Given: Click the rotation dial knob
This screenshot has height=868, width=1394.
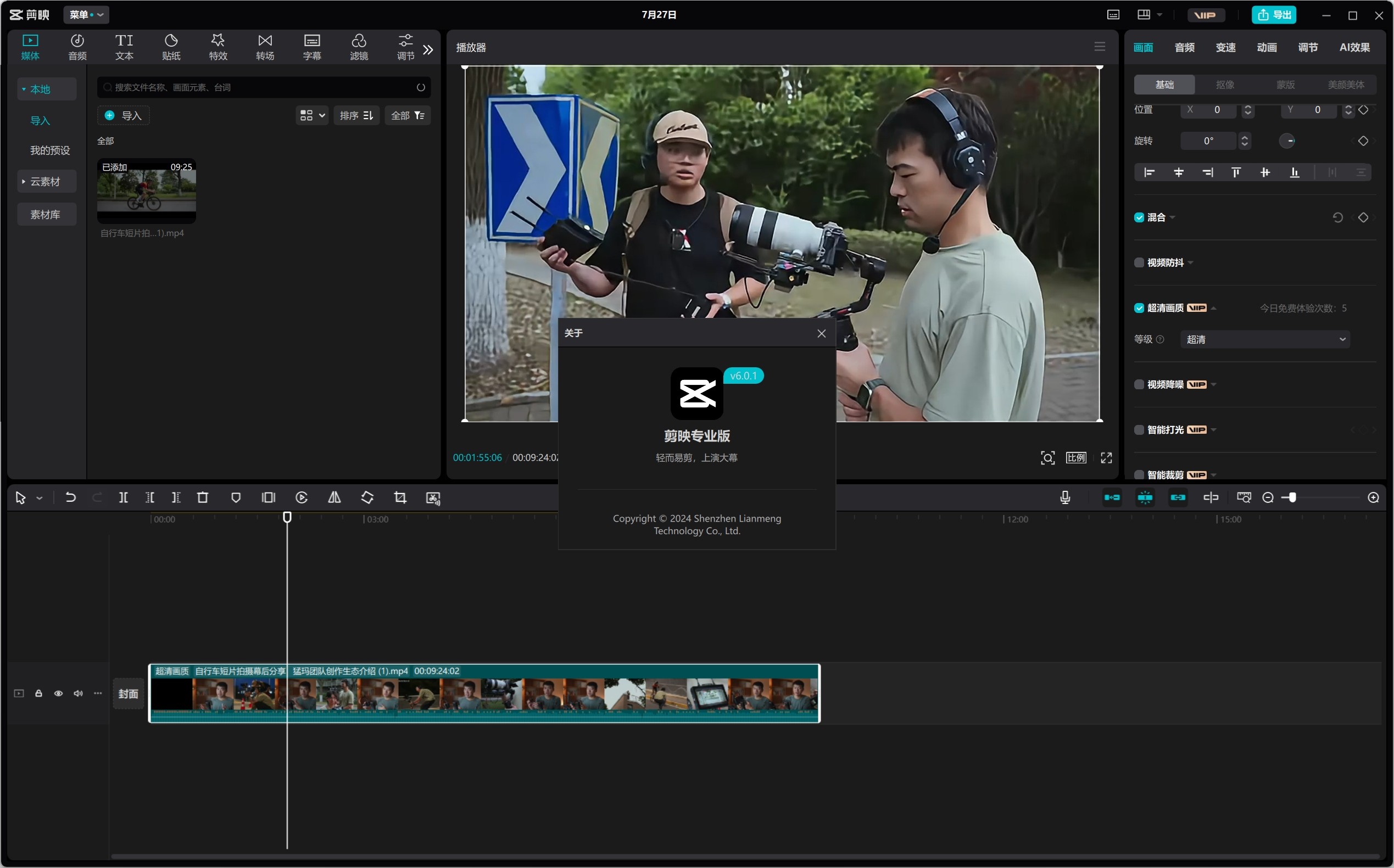Looking at the screenshot, I should [x=1287, y=141].
